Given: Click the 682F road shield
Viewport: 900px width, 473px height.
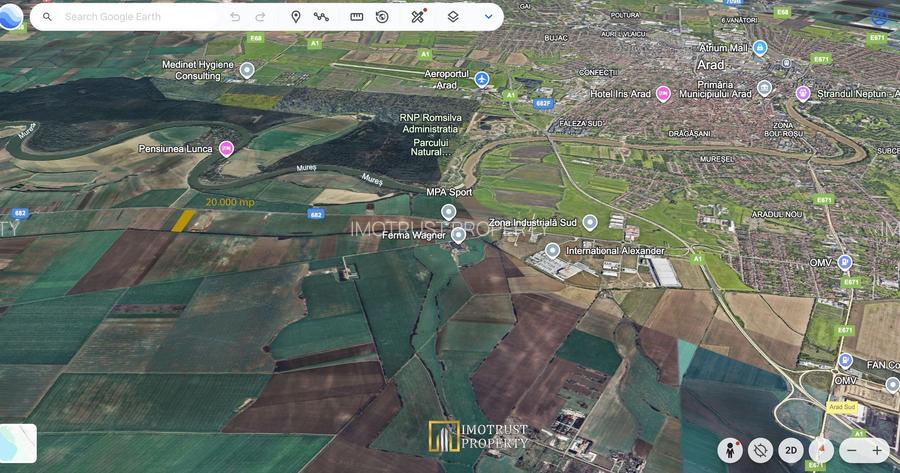Looking at the screenshot, I should 543,104.
